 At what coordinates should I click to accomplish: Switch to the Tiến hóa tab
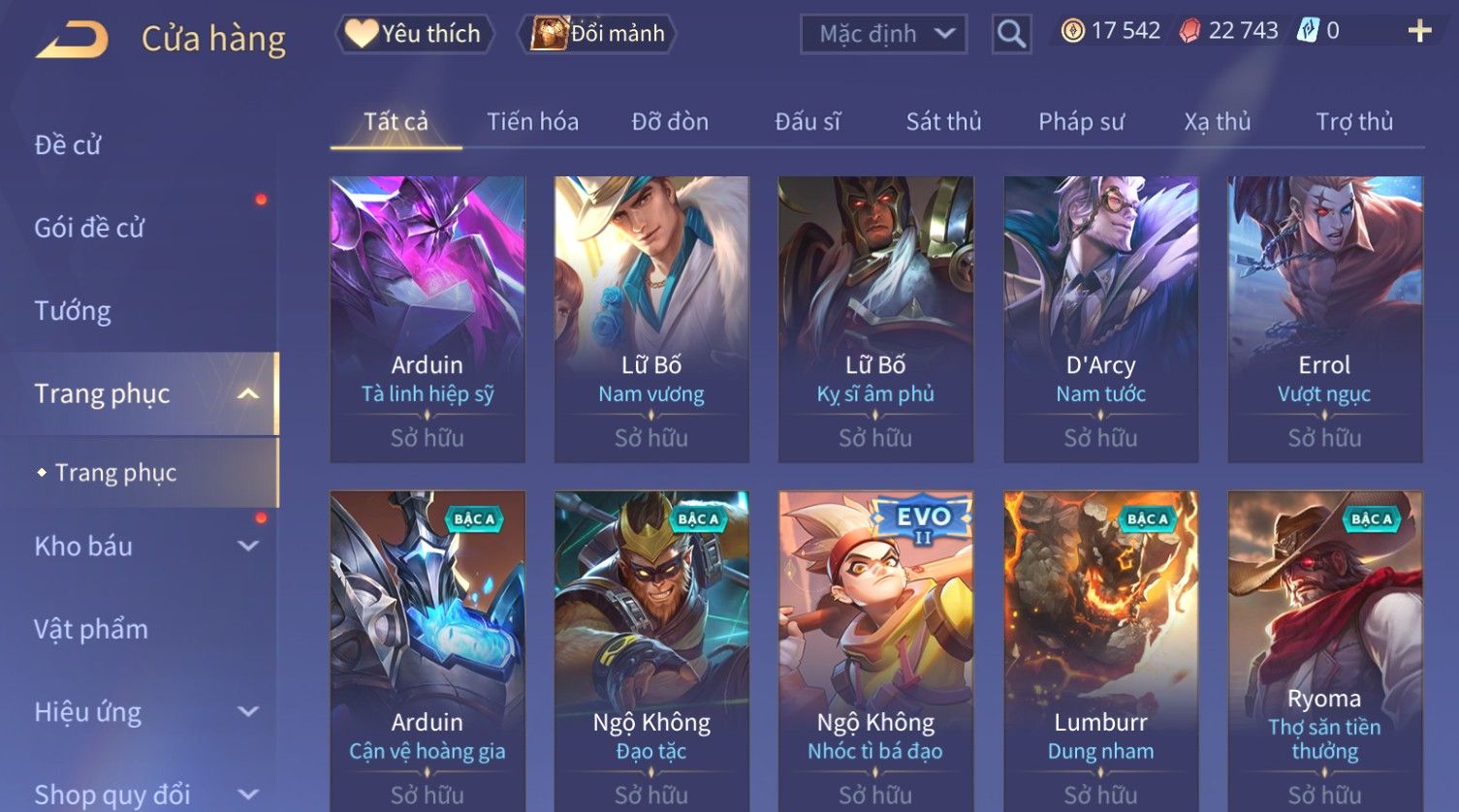pyautogui.click(x=532, y=121)
